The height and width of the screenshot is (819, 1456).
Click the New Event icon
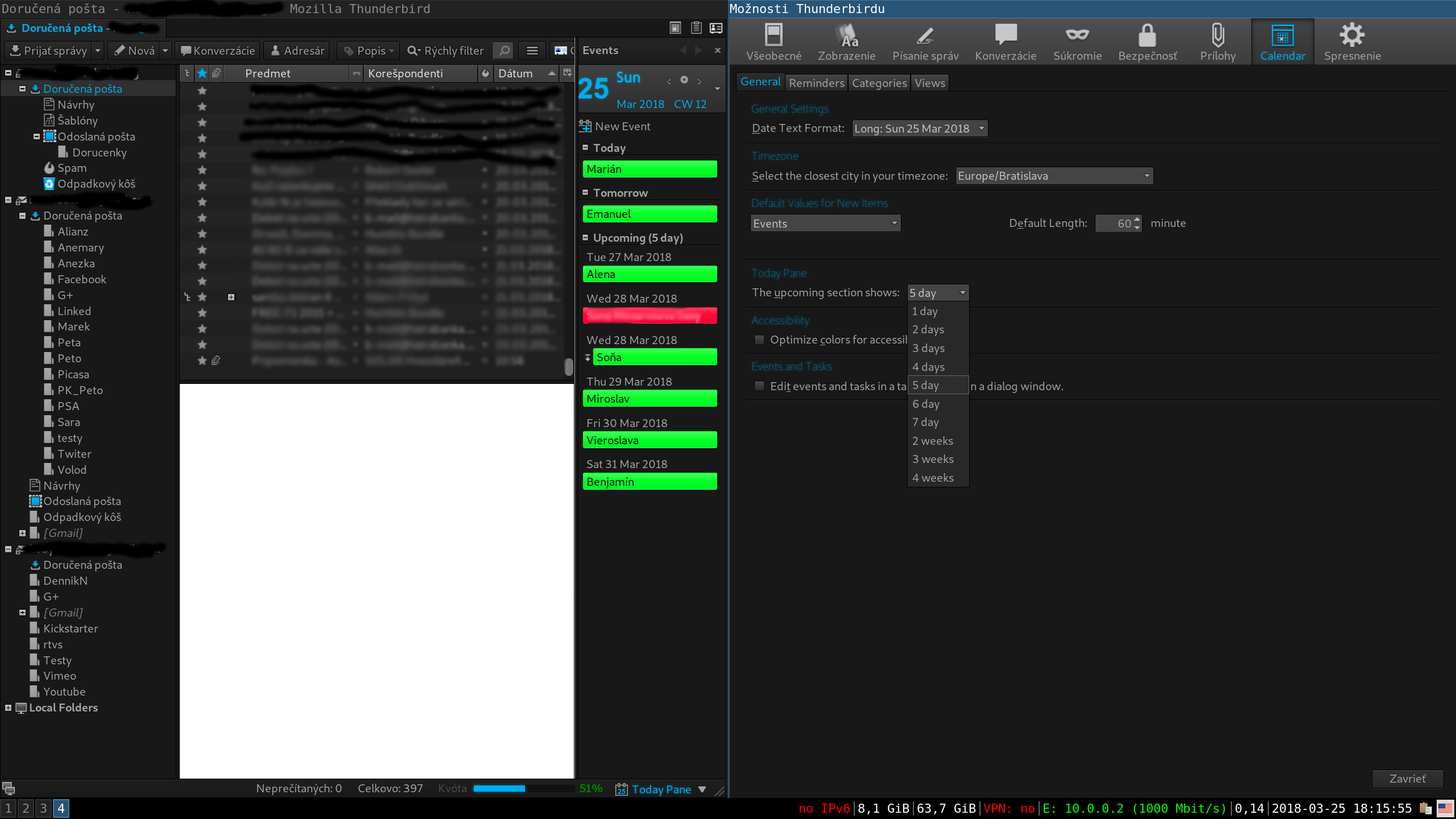[585, 126]
